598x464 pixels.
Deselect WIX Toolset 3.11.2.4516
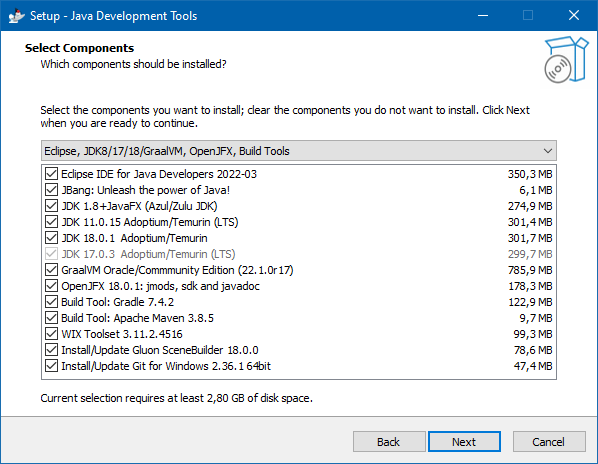point(51,334)
